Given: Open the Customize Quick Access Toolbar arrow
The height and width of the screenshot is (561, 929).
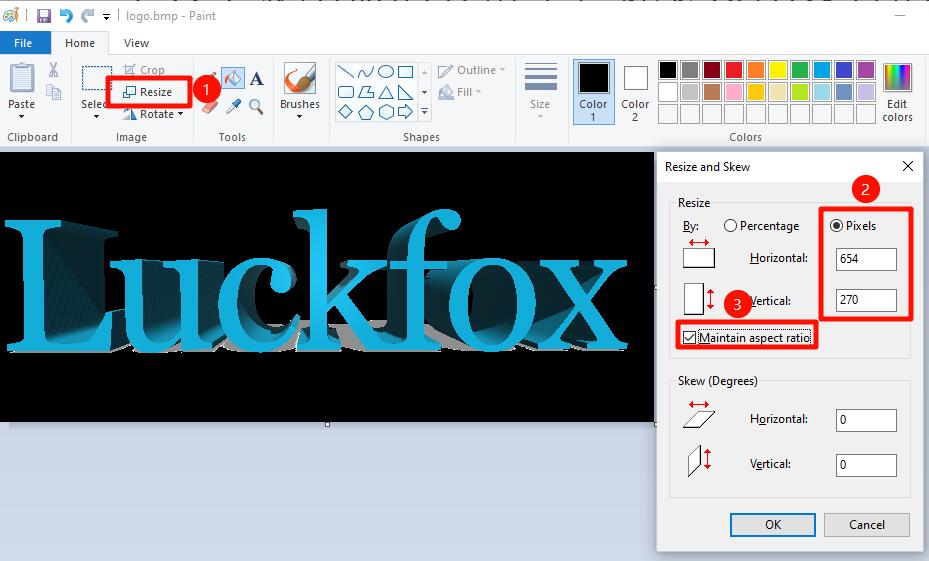Looking at the screenshot, I should (106, 17).
